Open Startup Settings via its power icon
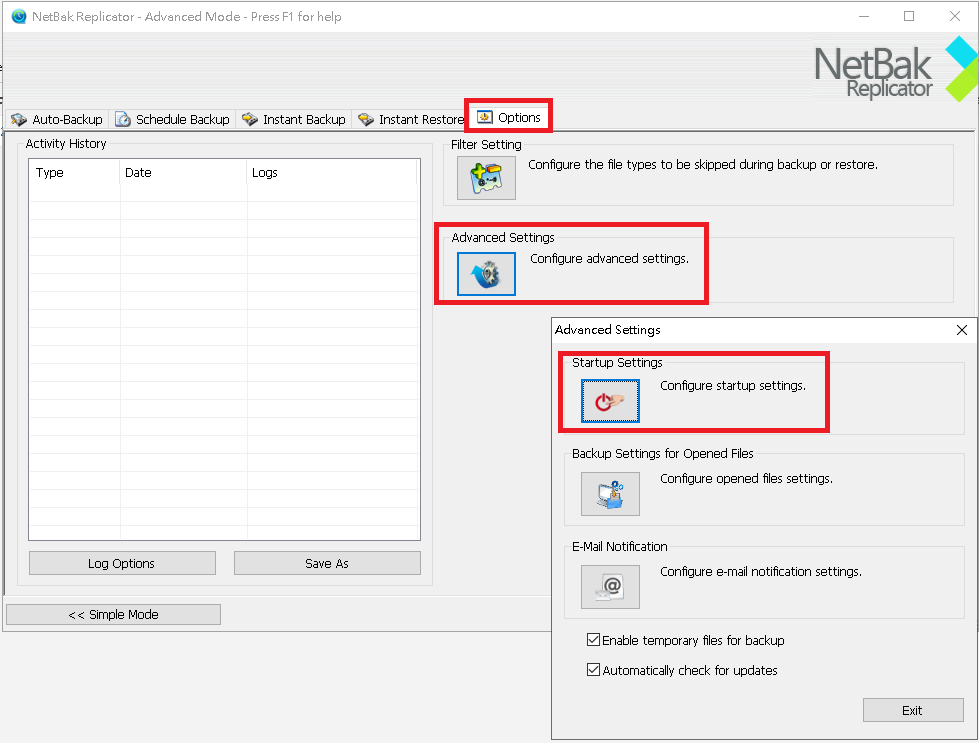The height and width of the screenshot is (743, 979). pos(610,399)
